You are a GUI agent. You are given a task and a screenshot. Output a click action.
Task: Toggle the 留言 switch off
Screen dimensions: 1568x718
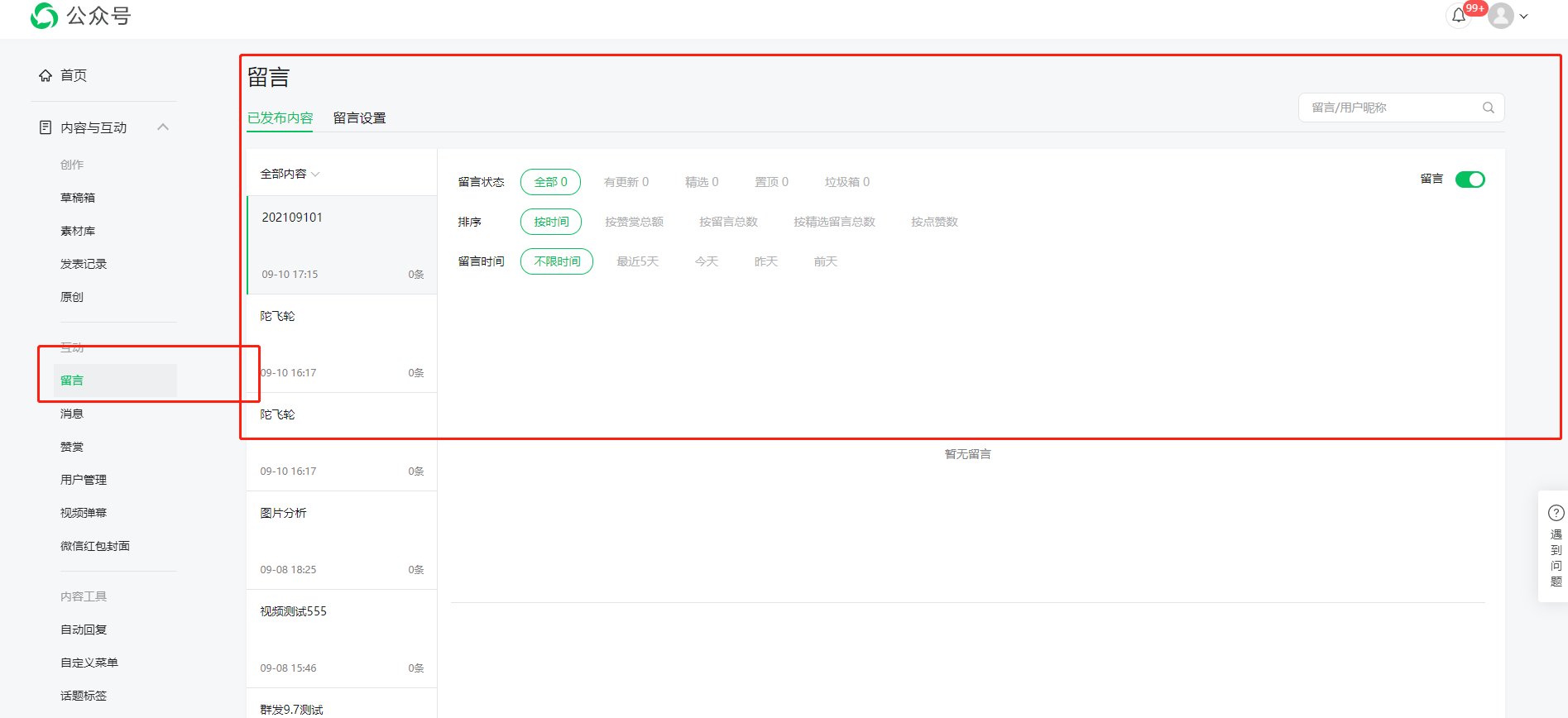1470,179
